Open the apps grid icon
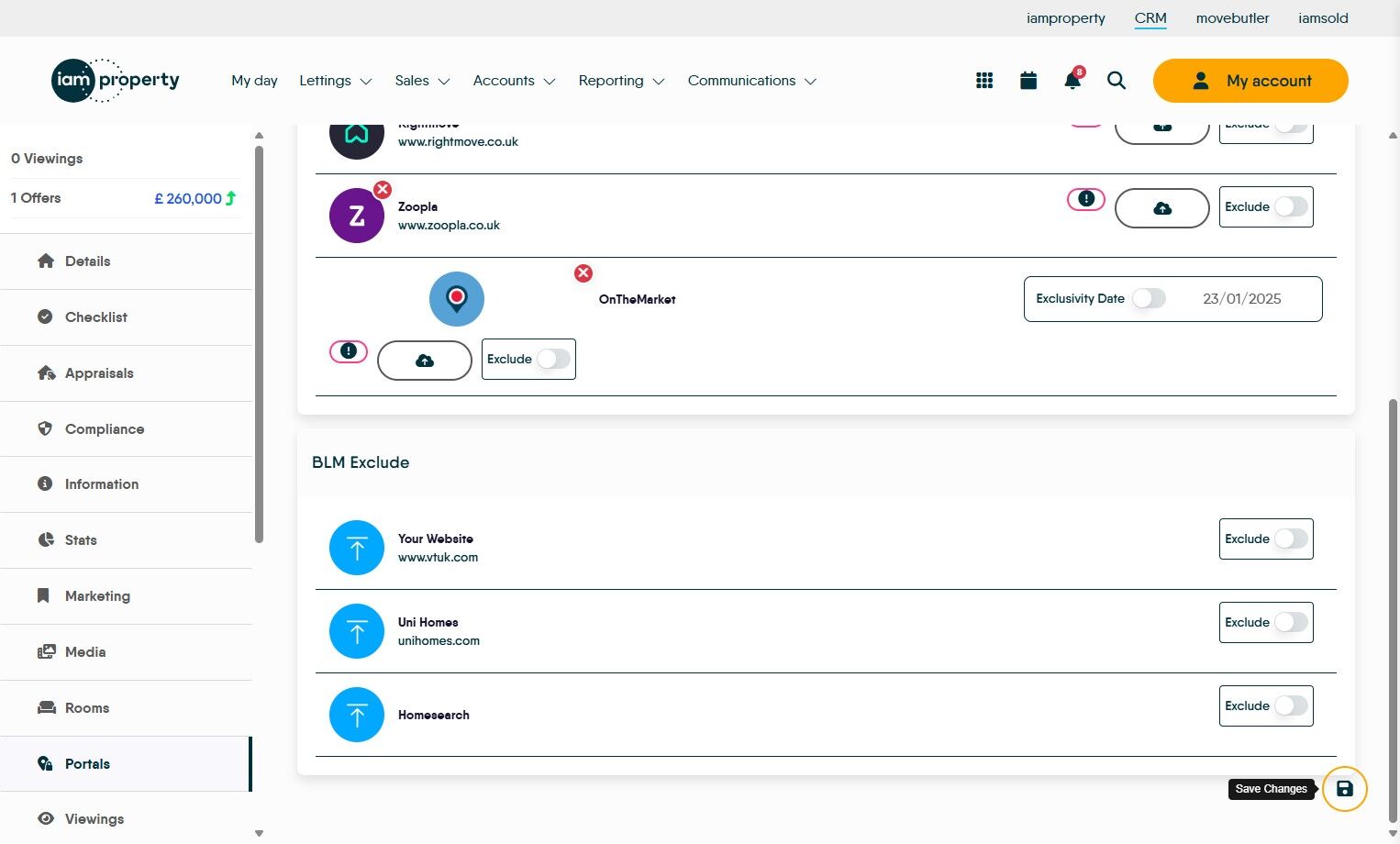 [984, 81]
